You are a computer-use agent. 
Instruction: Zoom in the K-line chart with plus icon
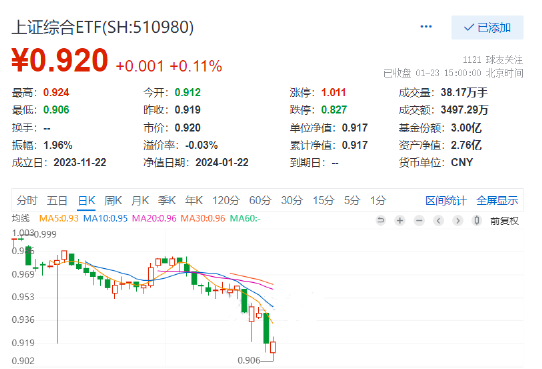(x=400, y=220)
